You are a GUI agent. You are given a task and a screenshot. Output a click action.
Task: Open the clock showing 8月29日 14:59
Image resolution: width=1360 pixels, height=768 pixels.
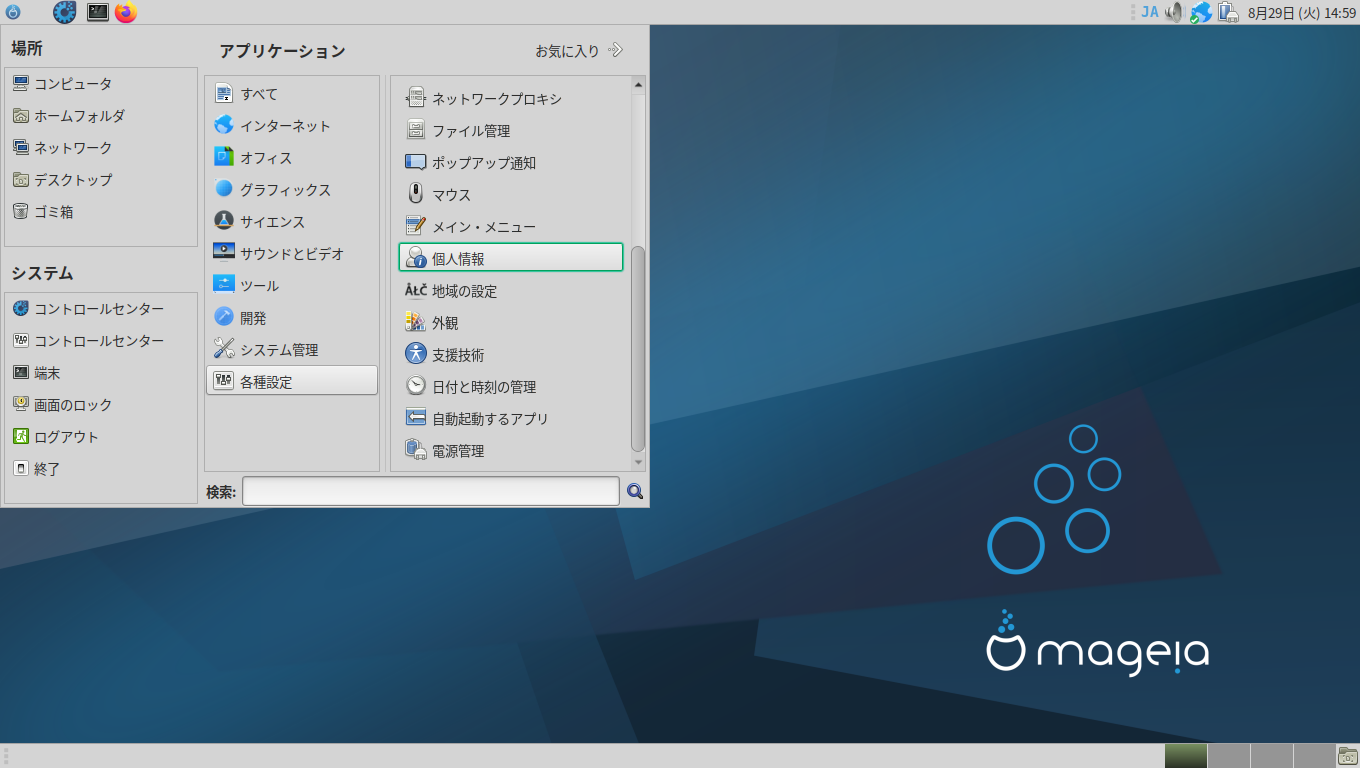[x=1301, y=12]
